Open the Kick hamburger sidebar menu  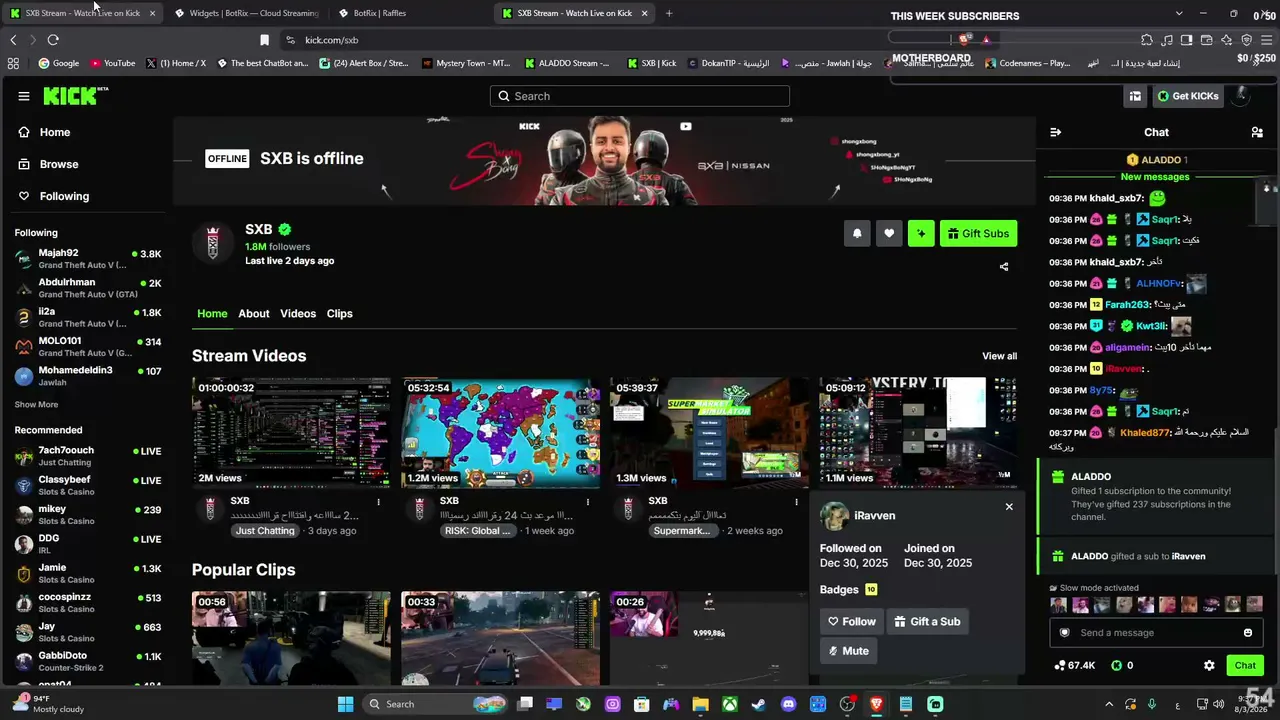point(24,96)
